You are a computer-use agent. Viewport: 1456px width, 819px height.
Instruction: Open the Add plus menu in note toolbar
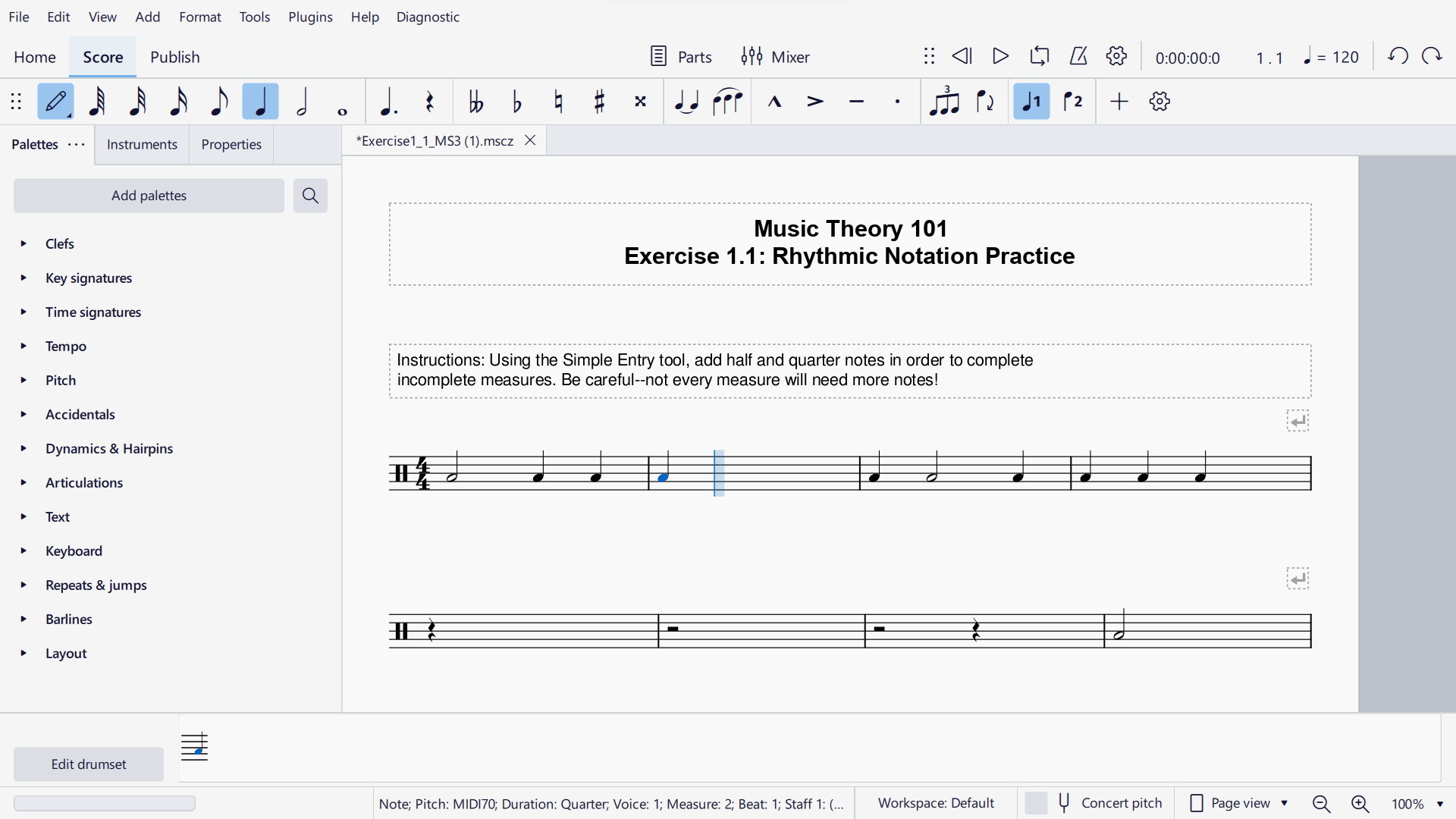(x=1119, y=102)
